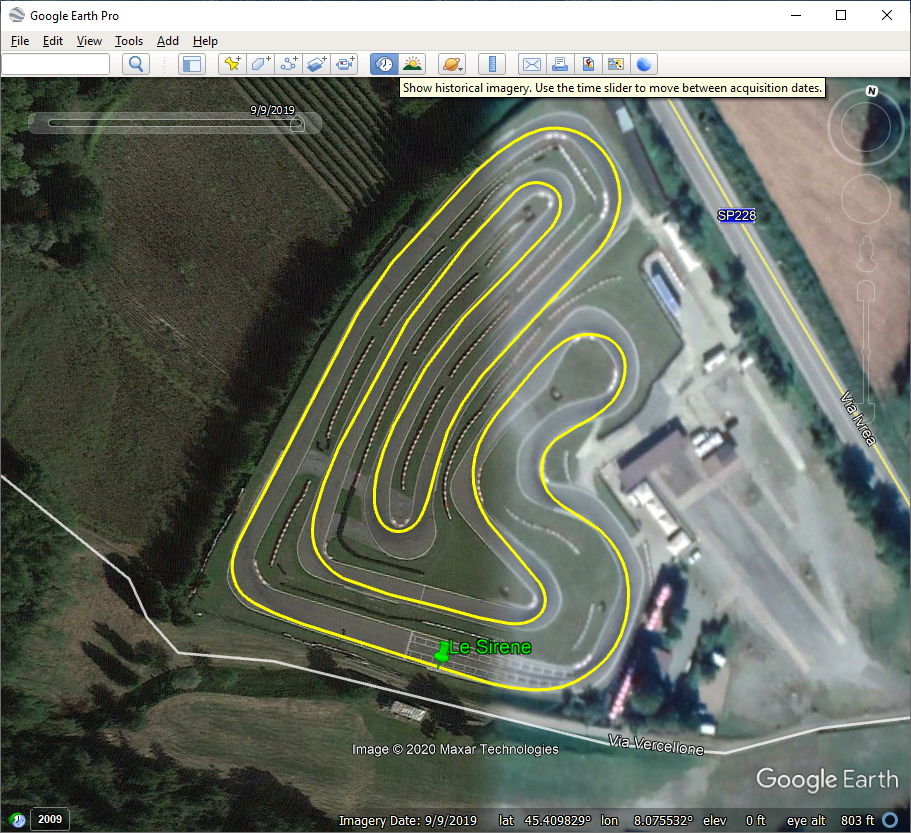911x833 pixels.
Task: Minimize the Google Earth Pro window
Action: pyautogui.click(x=796, y=15)
